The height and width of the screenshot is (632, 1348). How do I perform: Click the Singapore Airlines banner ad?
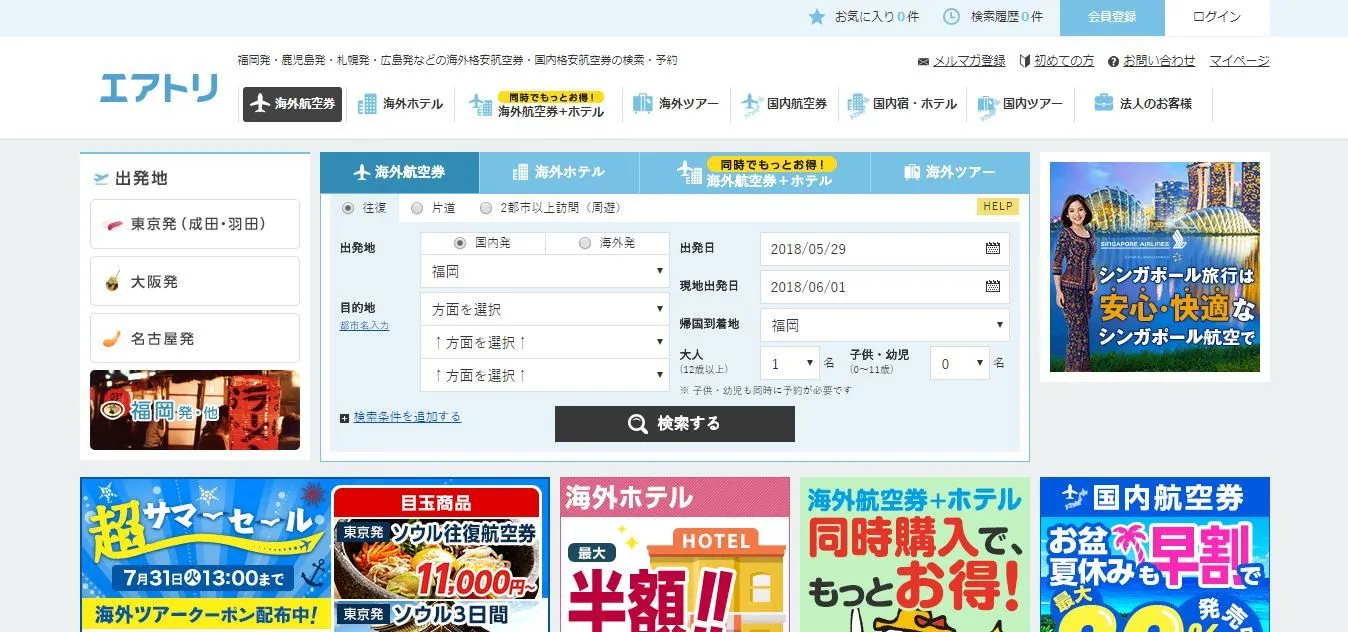[1155, 267]
